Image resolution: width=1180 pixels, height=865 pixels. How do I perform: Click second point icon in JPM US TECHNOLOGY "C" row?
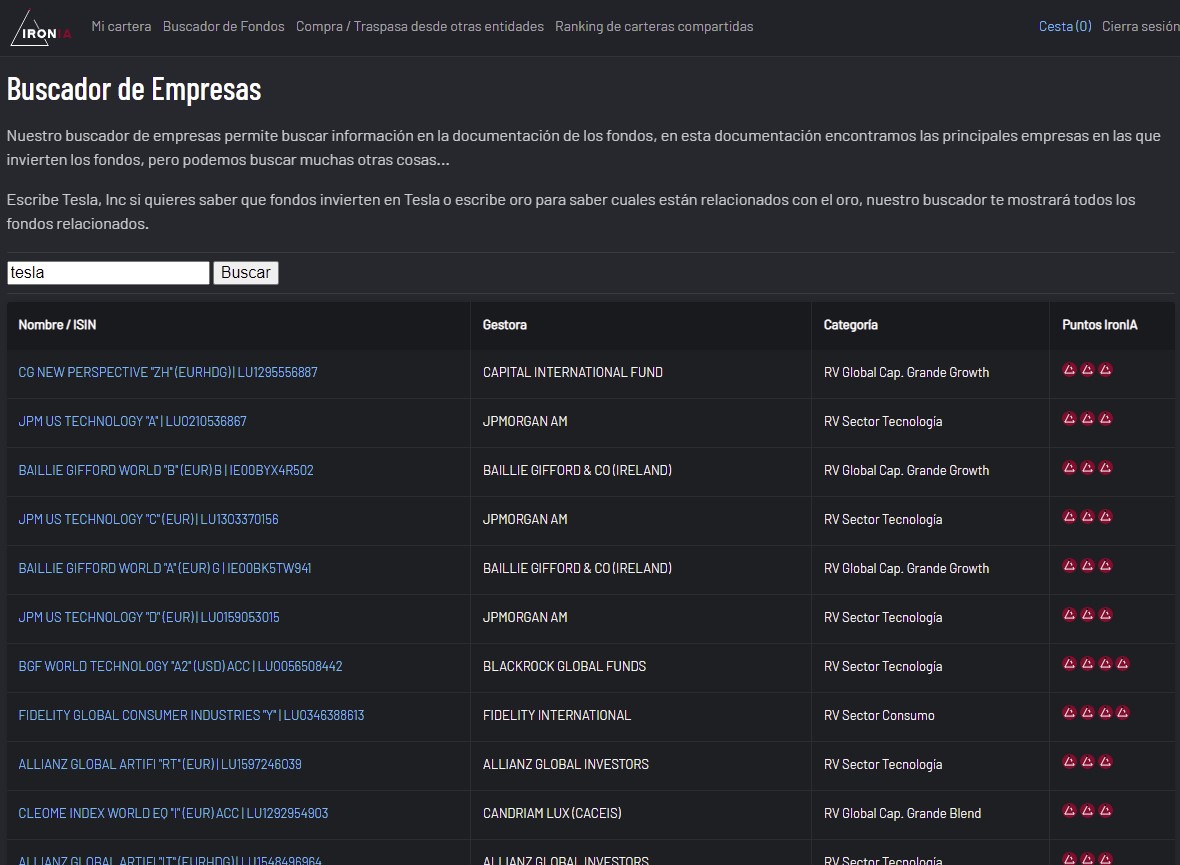coord(1087,516)
